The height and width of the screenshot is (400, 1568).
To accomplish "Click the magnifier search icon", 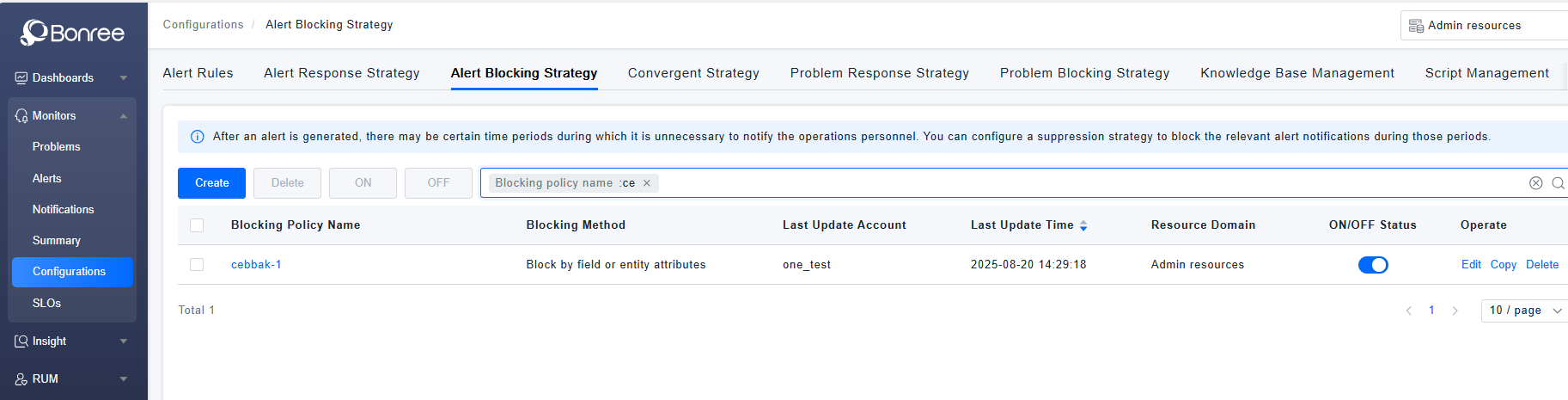I will tap(1558, 183).
